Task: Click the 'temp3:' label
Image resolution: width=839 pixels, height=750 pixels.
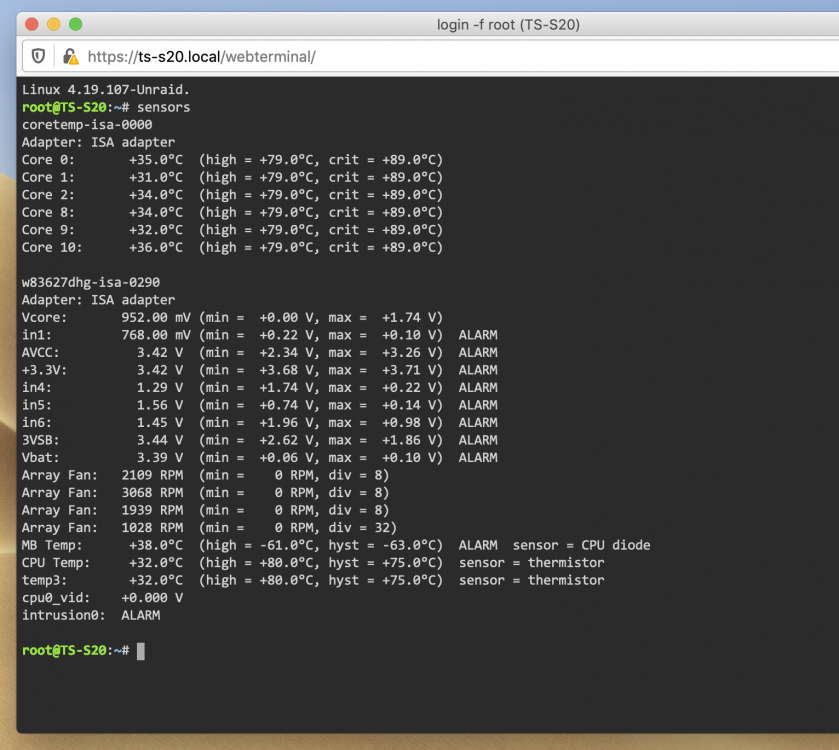Action: (x=44, y=580)
